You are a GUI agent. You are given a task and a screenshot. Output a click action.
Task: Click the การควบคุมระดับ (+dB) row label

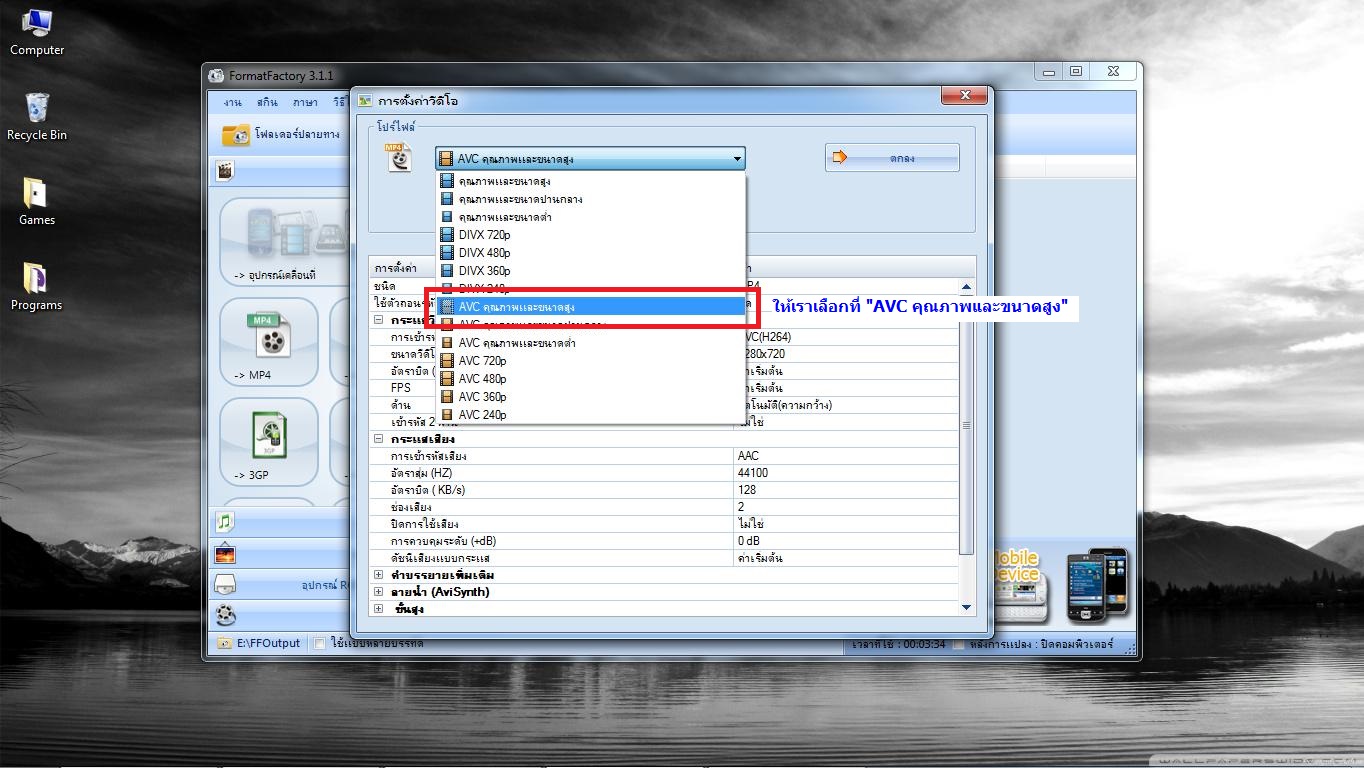click(x=443, y=541)
